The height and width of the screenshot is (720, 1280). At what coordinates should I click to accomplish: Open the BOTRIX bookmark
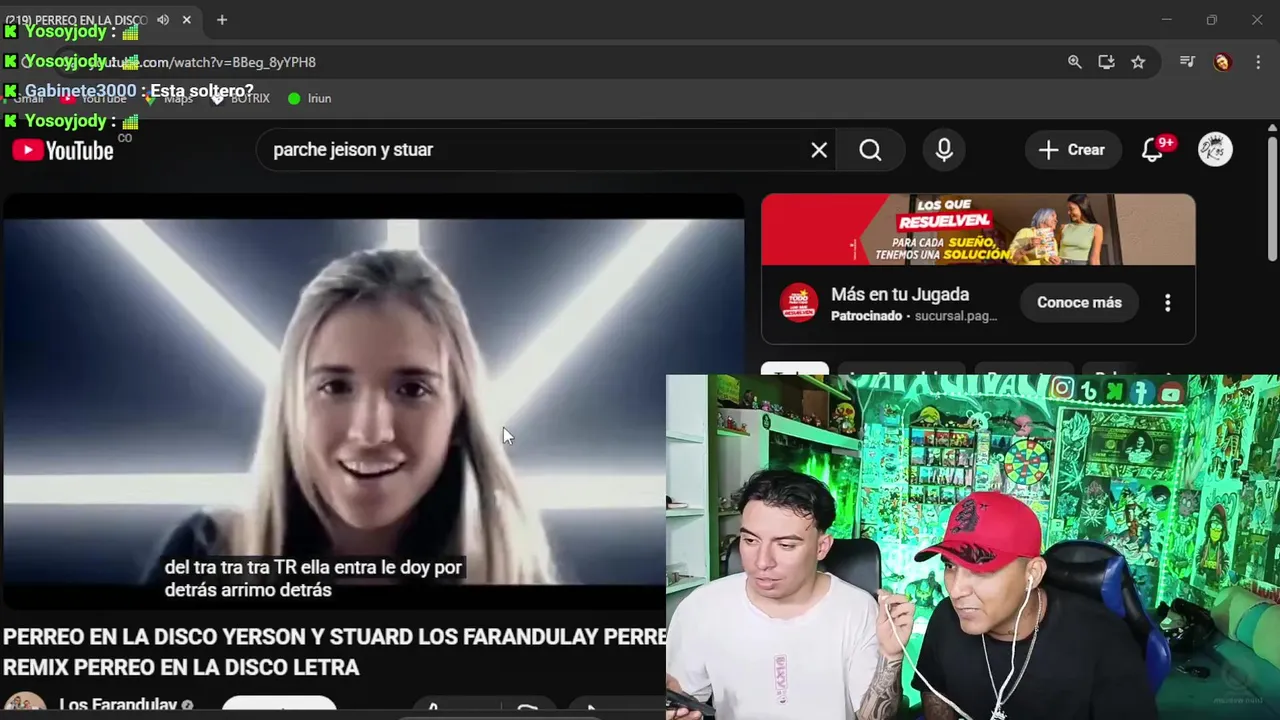241,98
